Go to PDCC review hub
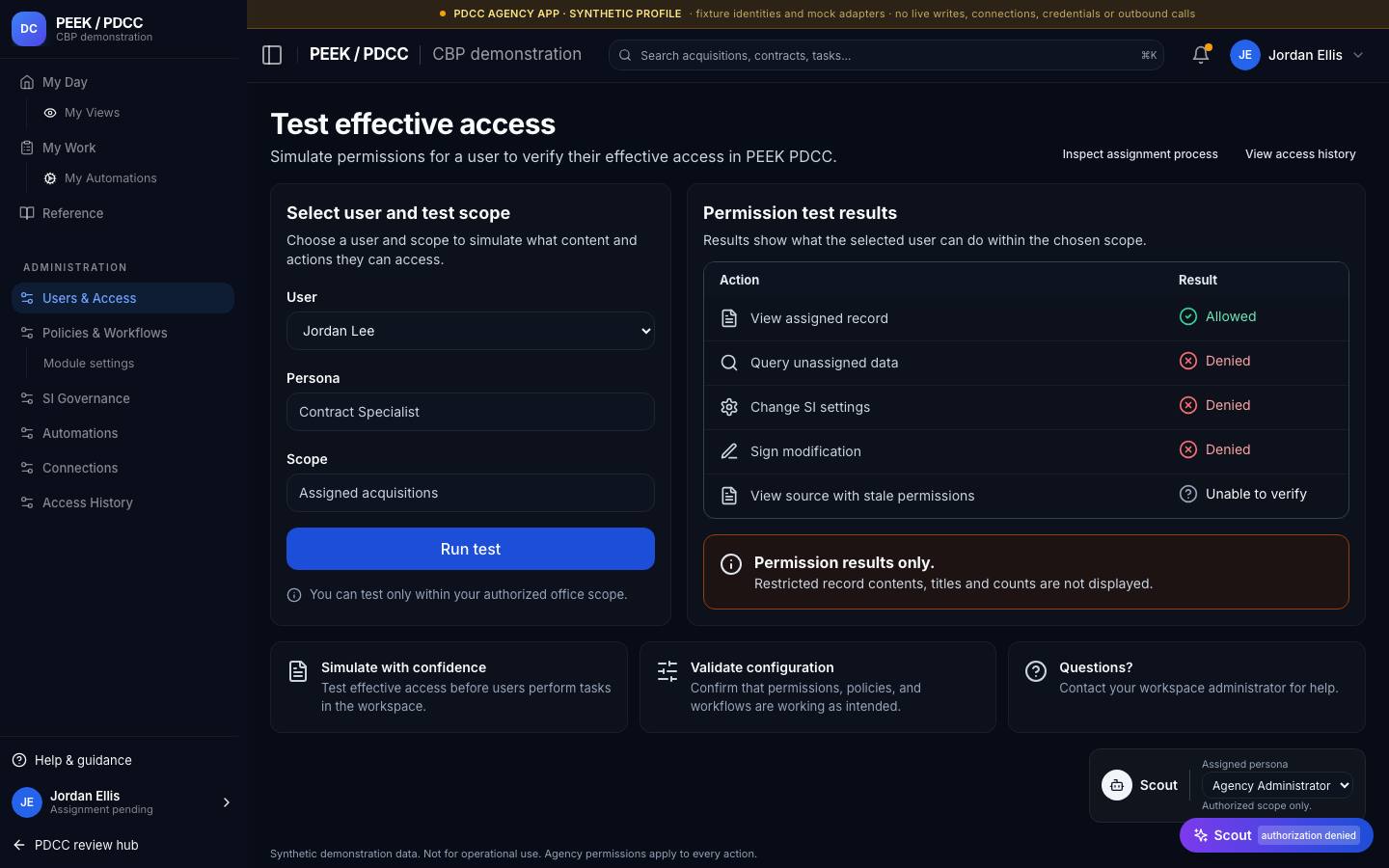Image resolution: width=1389 pixels, height=868 pixels. [x=75, y=845]
